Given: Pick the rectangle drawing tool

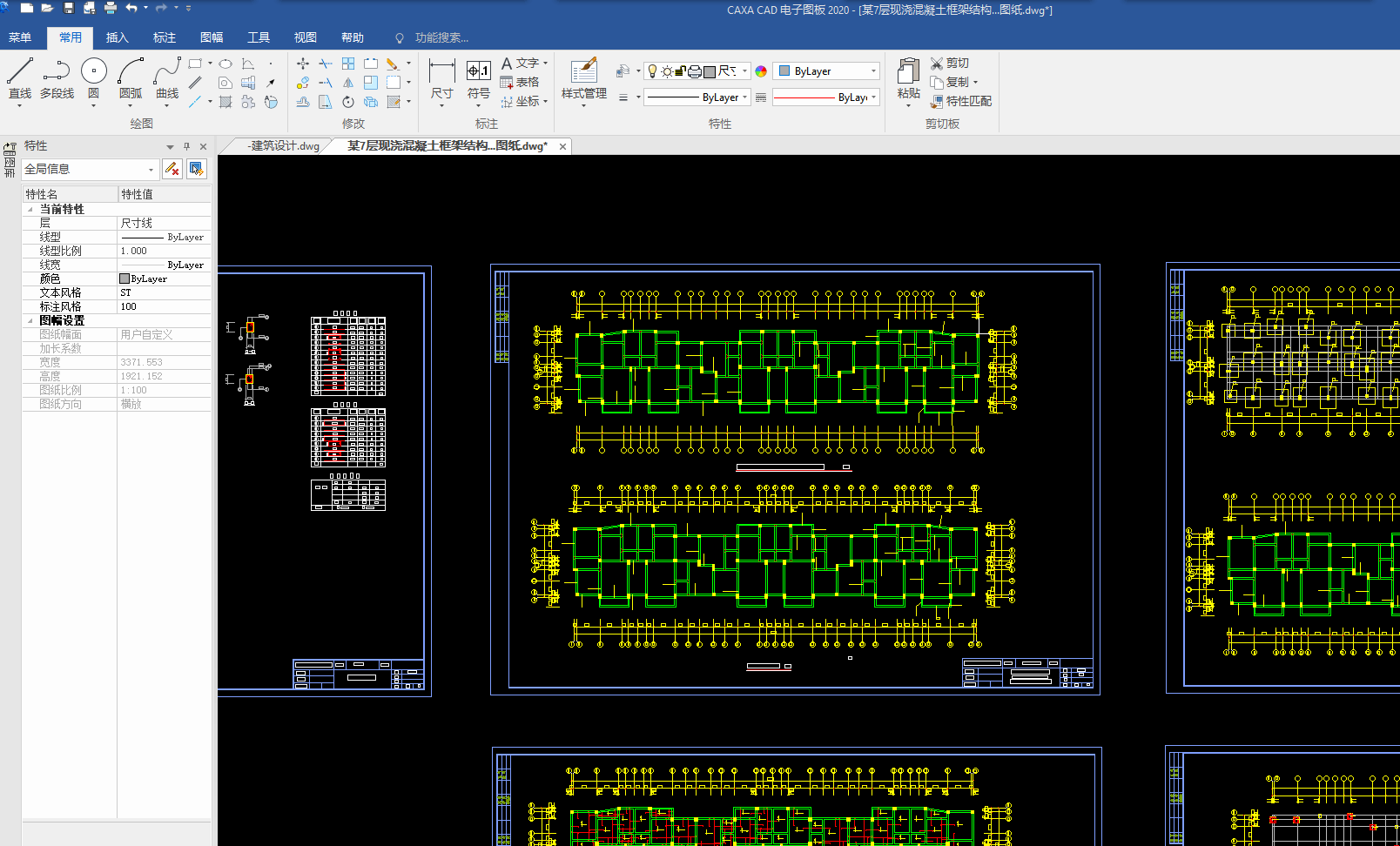Looking at the screenshot, I should coord(195,64).
